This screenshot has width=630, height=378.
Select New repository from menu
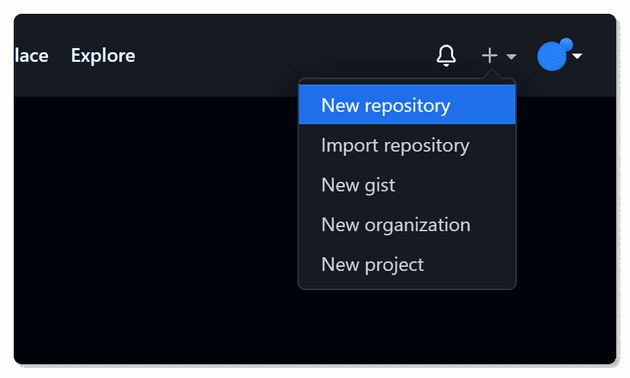coord(407,105)
